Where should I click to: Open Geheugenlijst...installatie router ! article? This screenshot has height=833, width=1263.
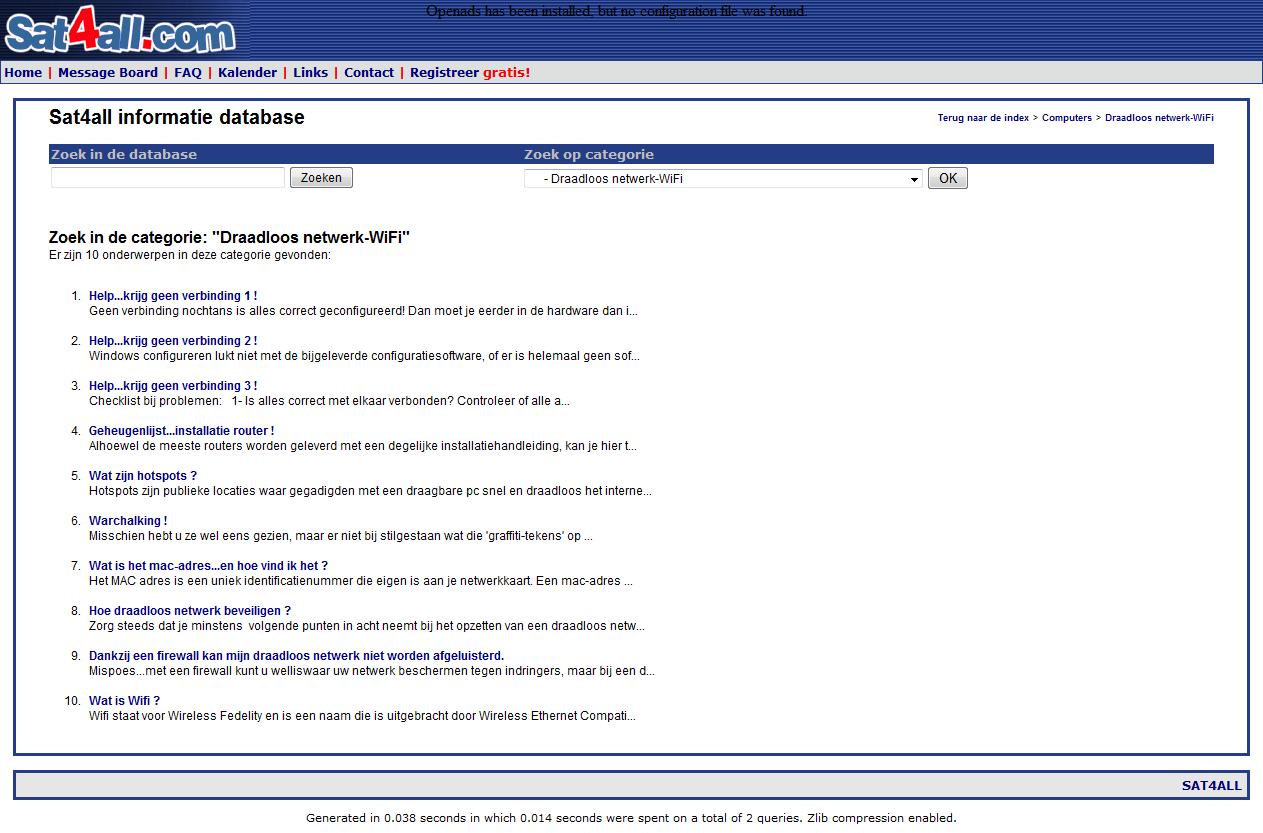181,431
